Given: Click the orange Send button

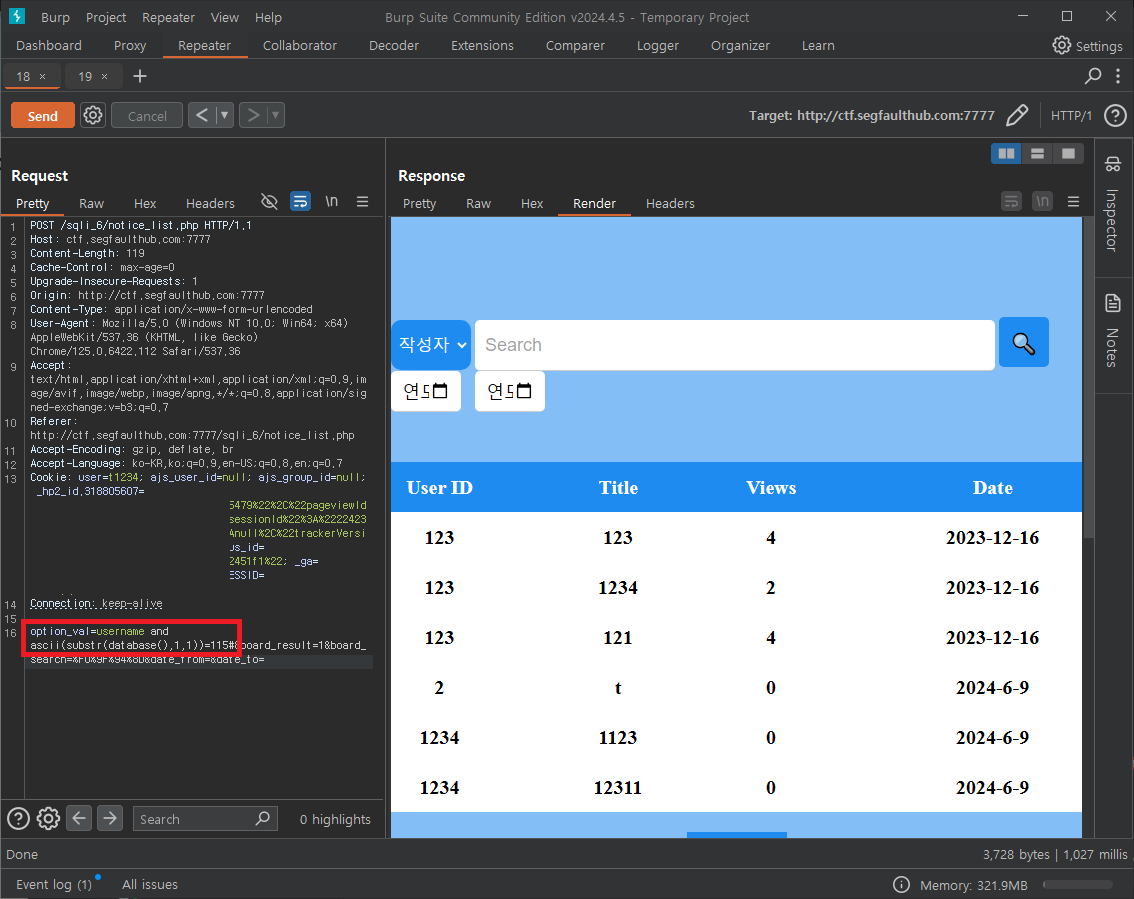Looking at the screenshot, I should 43,116.
